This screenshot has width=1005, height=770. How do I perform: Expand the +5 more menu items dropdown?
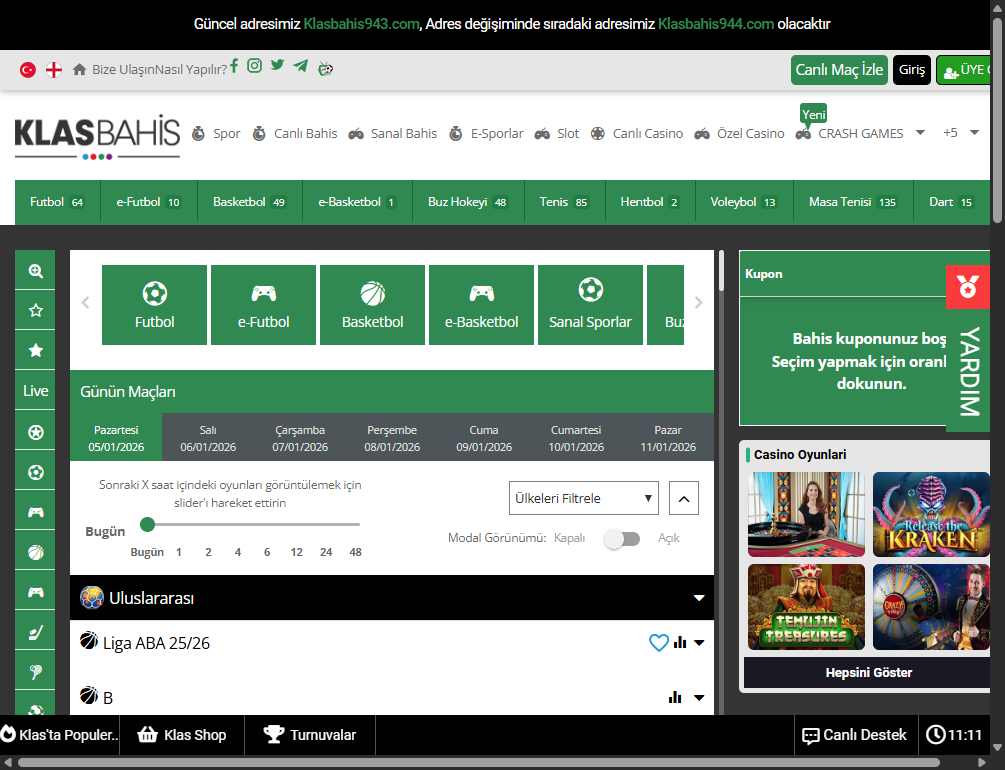tap(961, 133)
